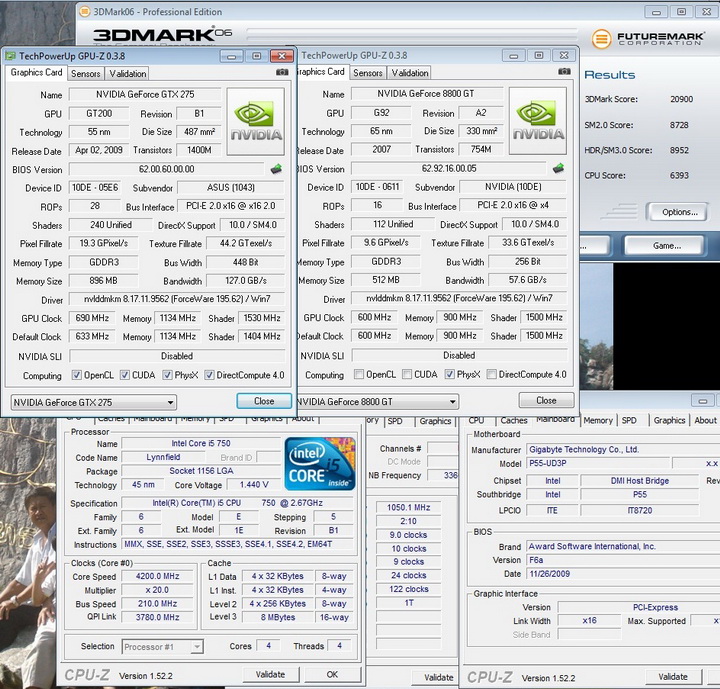
Task: Open Graphics Card tab in GTX 275 window
Action: (36, 73)
